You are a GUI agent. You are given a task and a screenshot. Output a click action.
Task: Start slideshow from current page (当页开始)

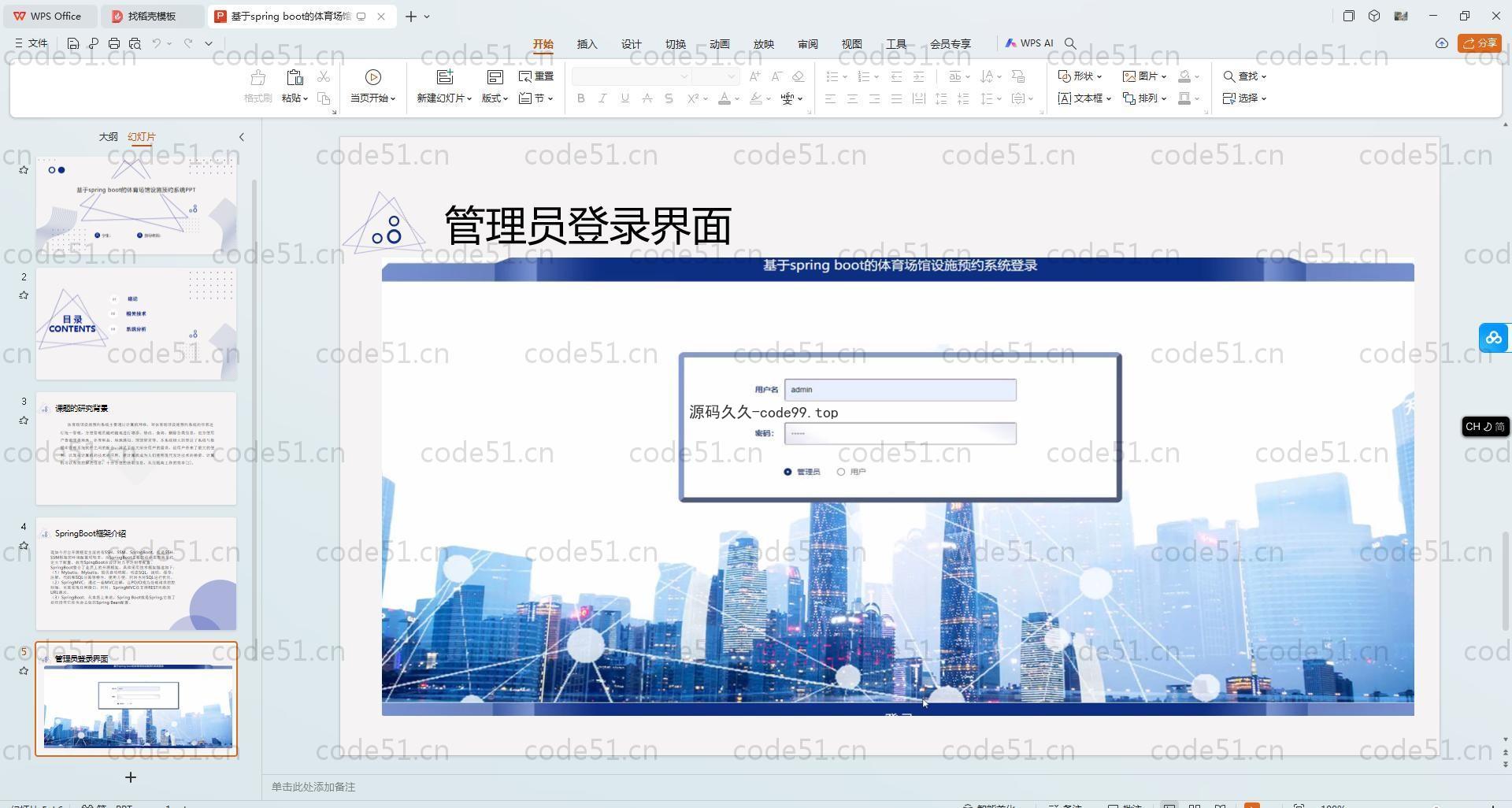point(373,87)
